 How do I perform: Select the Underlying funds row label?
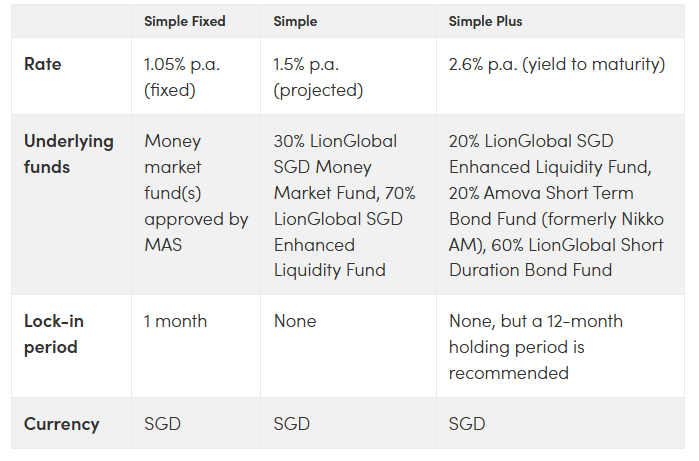[x=69, y=154]
